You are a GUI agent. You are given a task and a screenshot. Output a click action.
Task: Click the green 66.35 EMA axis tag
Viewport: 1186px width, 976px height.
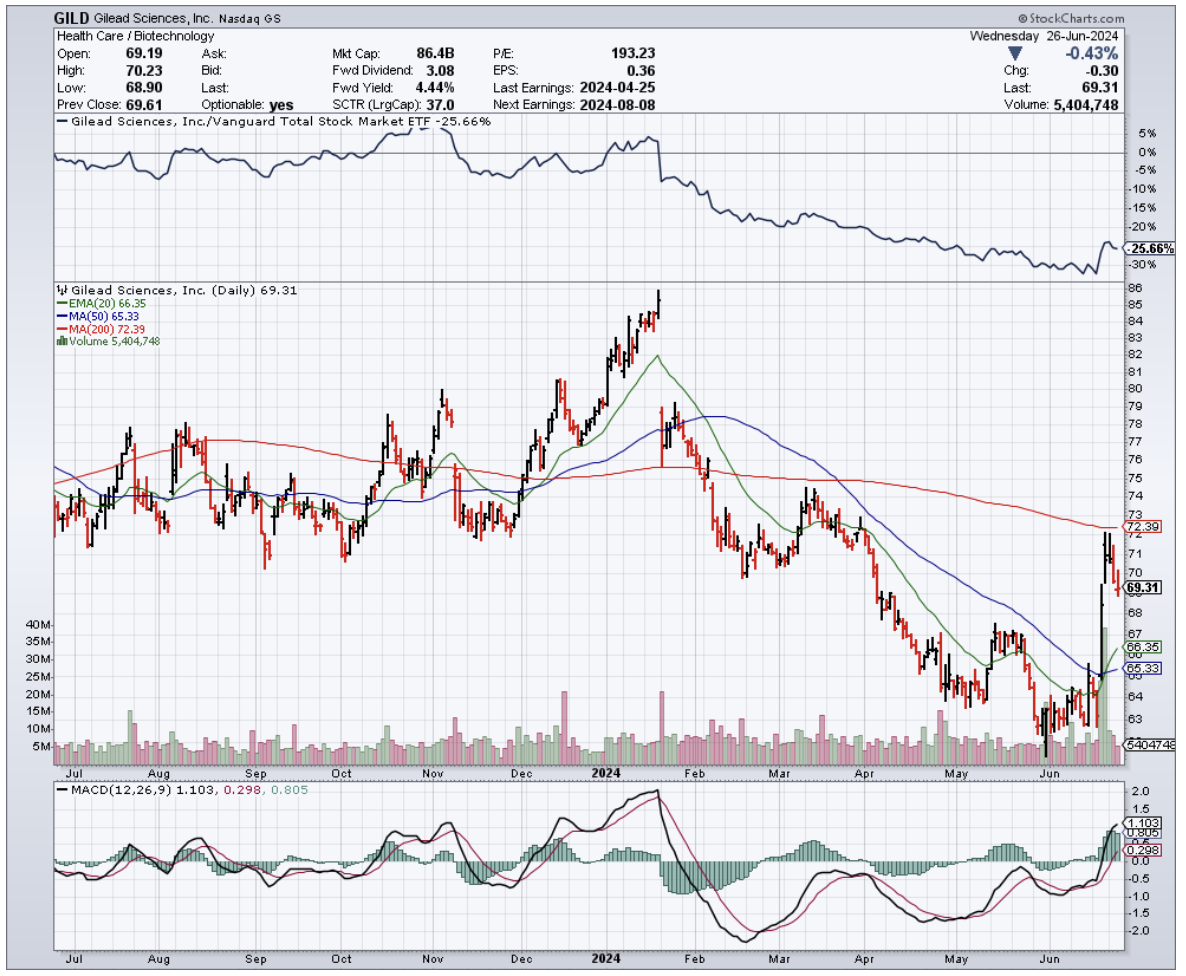[x=1143, y=647]
